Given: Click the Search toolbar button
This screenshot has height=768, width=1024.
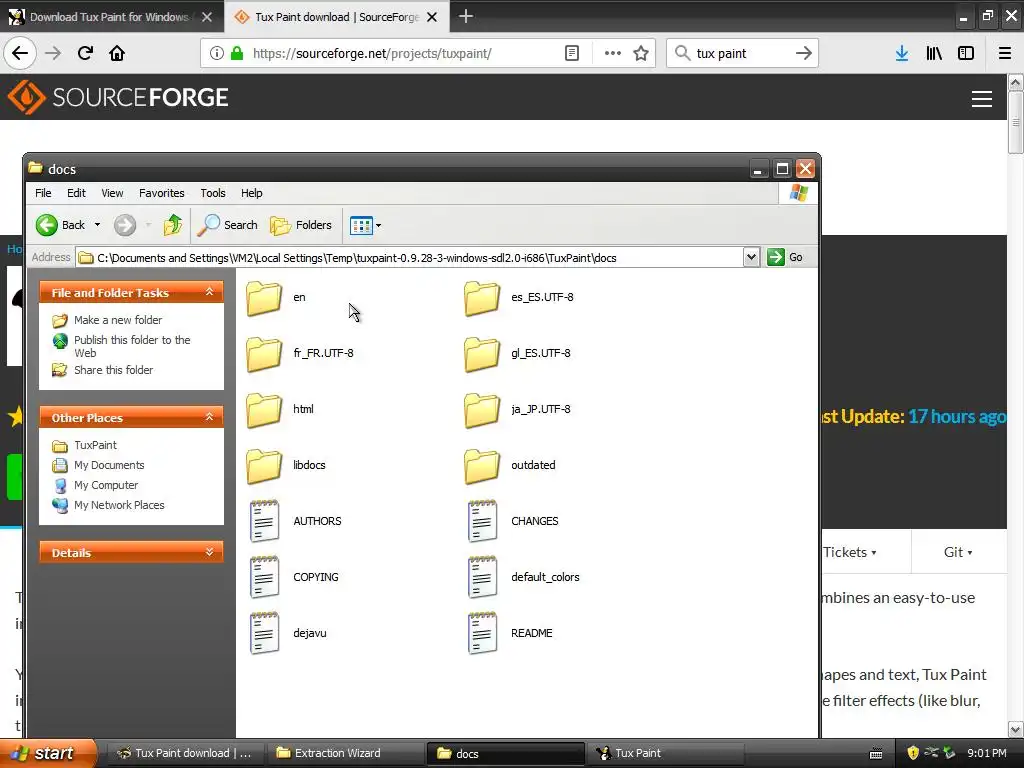Looking at the screenshot, I should pos(228,225).
